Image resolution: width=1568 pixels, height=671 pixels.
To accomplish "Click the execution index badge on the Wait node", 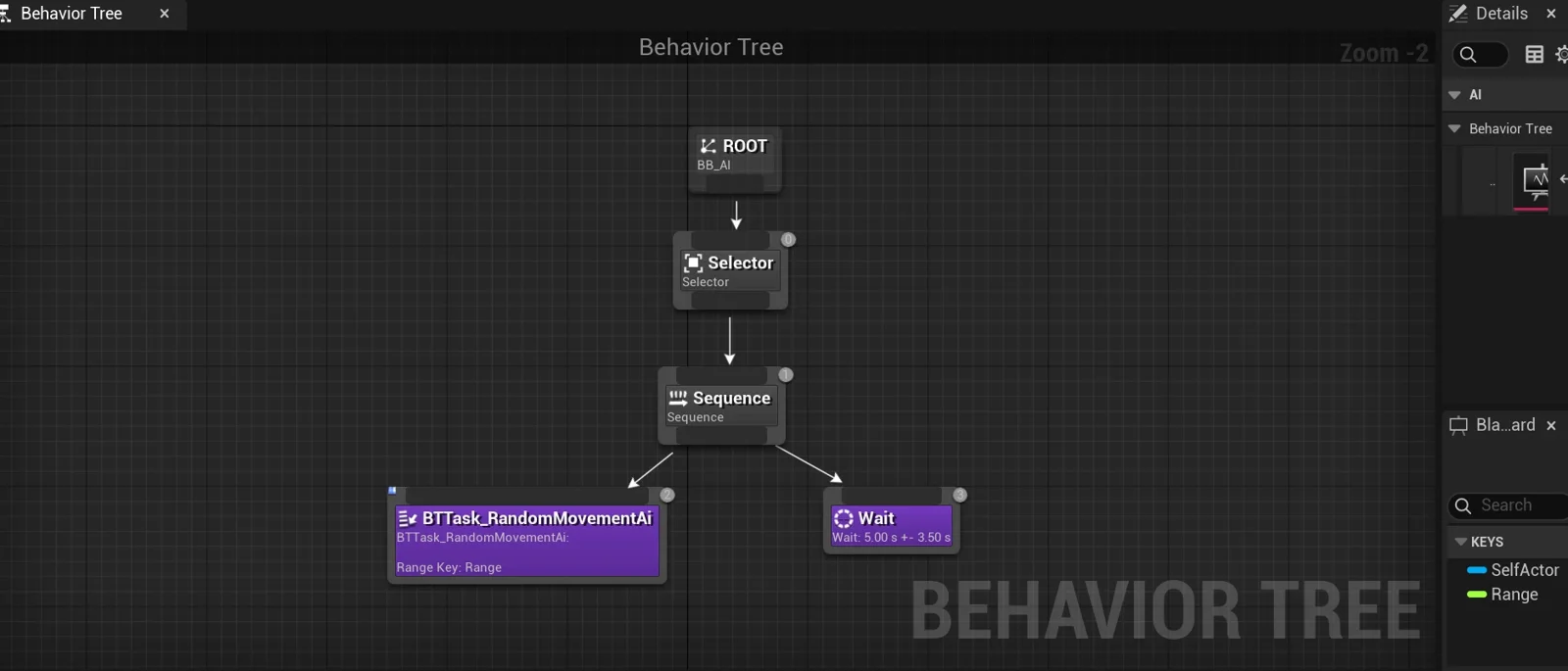I will coord(959,495).
